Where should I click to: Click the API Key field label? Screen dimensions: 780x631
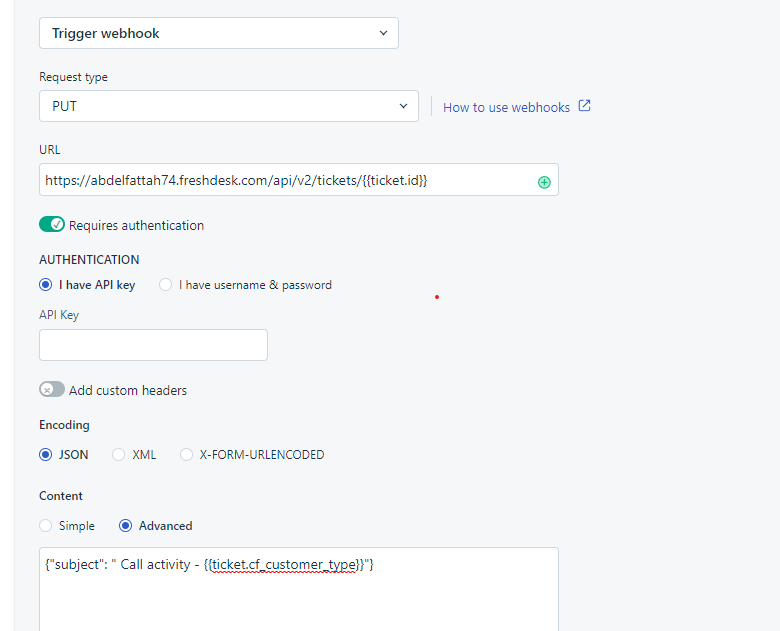click(x=59, y=315)
